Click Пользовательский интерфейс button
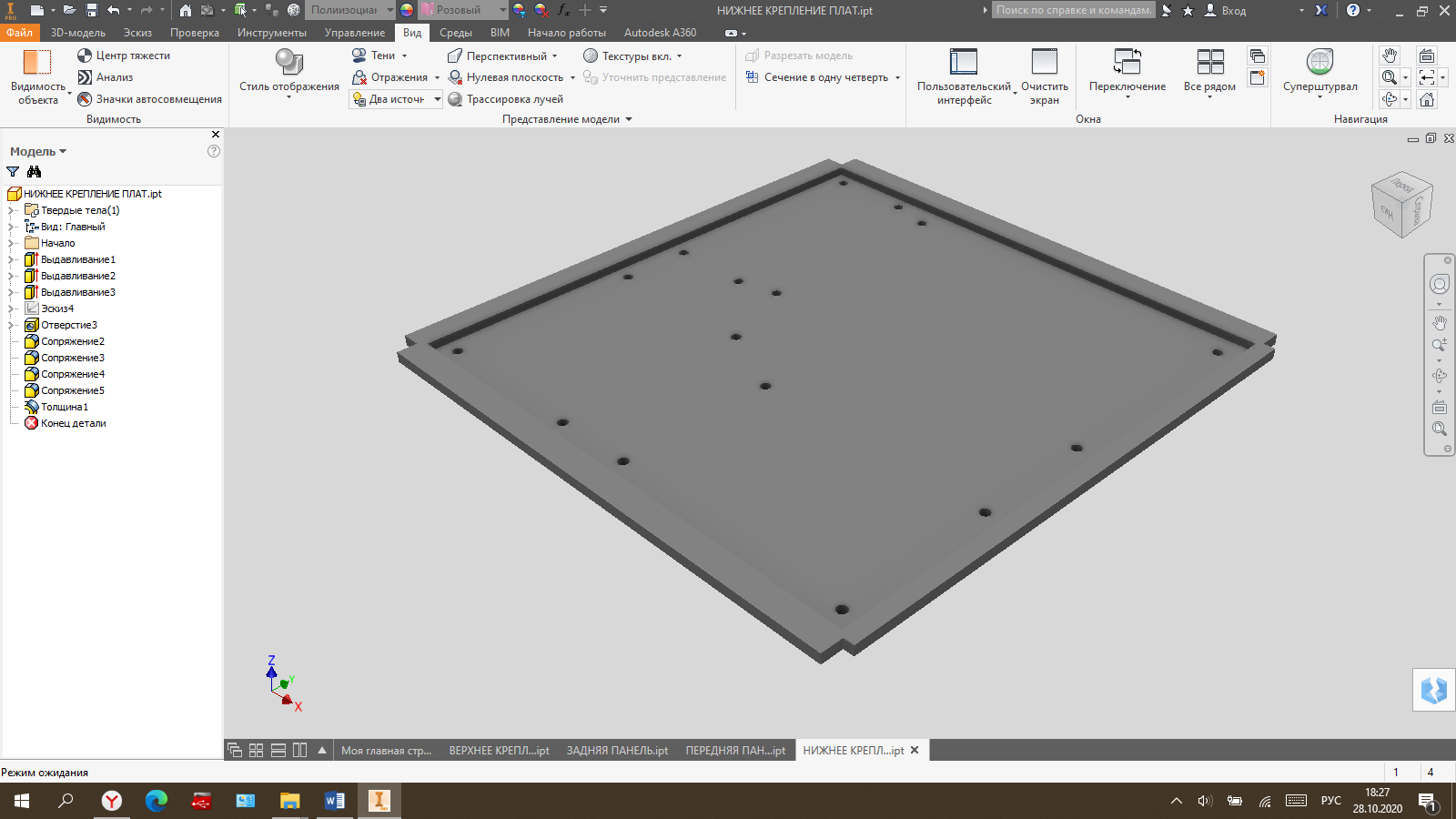The height and width of the screenshot is (819, 1456). point(964,77)
